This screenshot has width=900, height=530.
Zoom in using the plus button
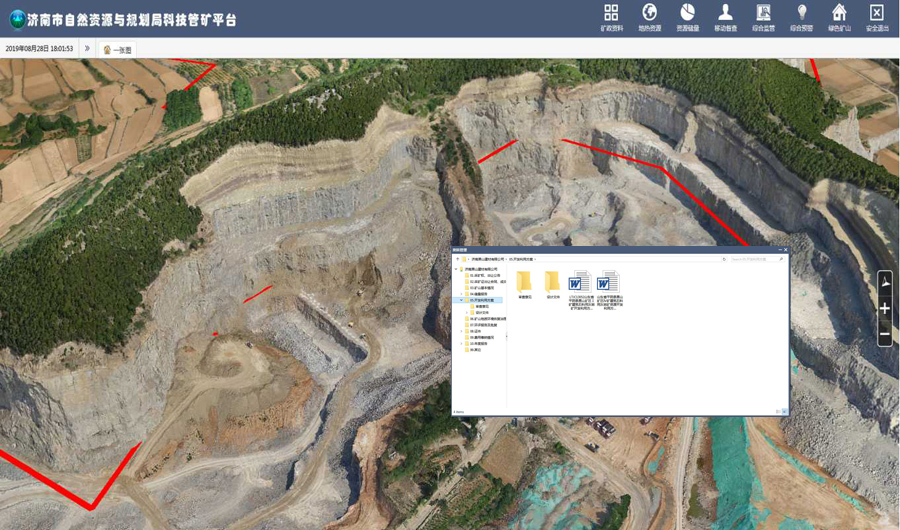[885, 309]
